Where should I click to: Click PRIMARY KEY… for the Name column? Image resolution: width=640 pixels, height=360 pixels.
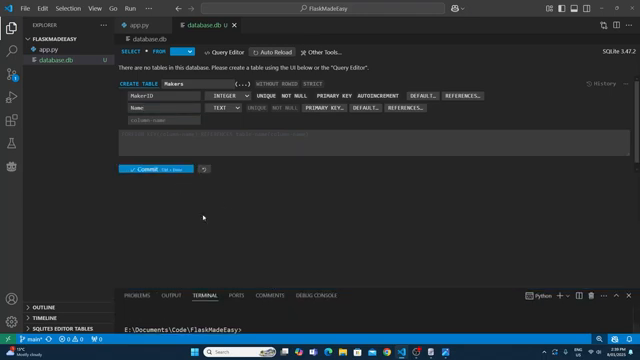point(324,108)
